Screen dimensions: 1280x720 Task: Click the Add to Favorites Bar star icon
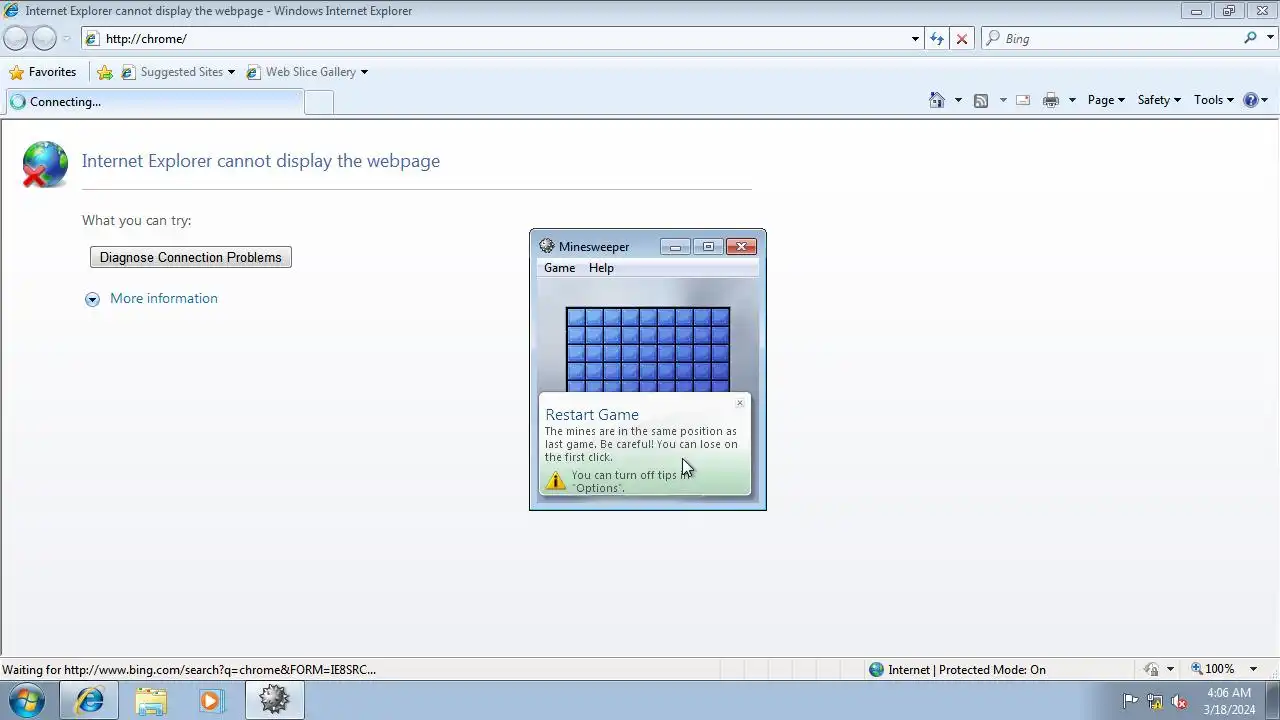(x=105, y=72)
